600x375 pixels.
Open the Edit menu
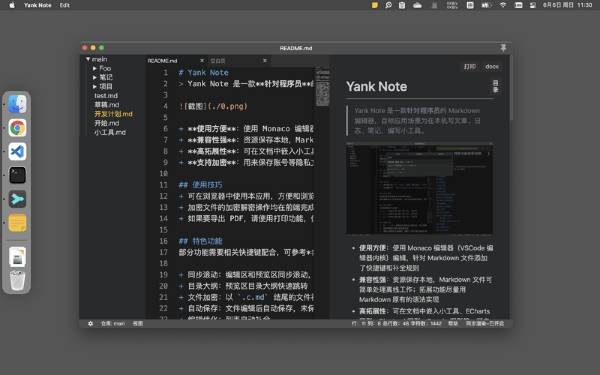[65, 5]
